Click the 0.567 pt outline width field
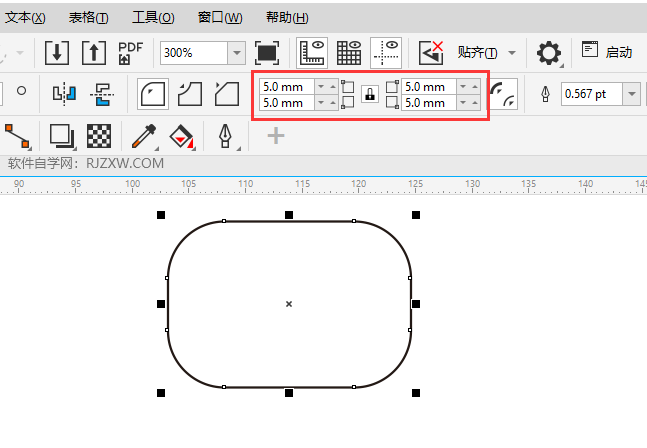This screenshot has width=647, height=448. (591, 94)
